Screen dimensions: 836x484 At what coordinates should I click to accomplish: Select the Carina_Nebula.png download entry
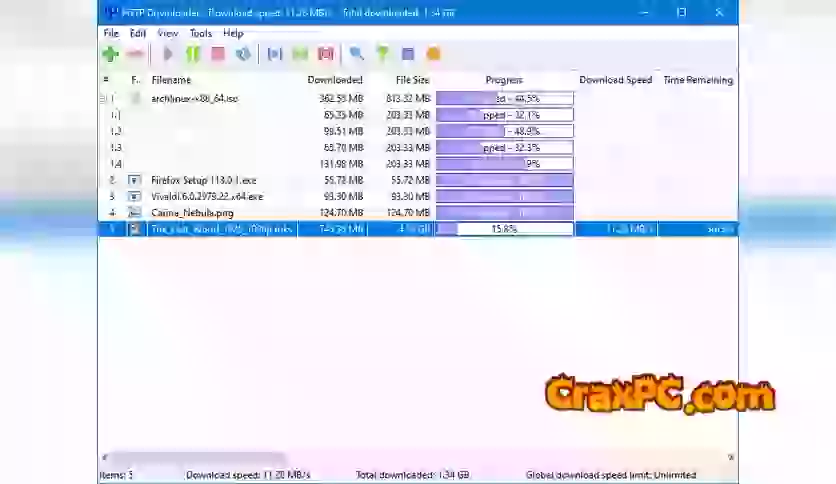pos(191,213)
